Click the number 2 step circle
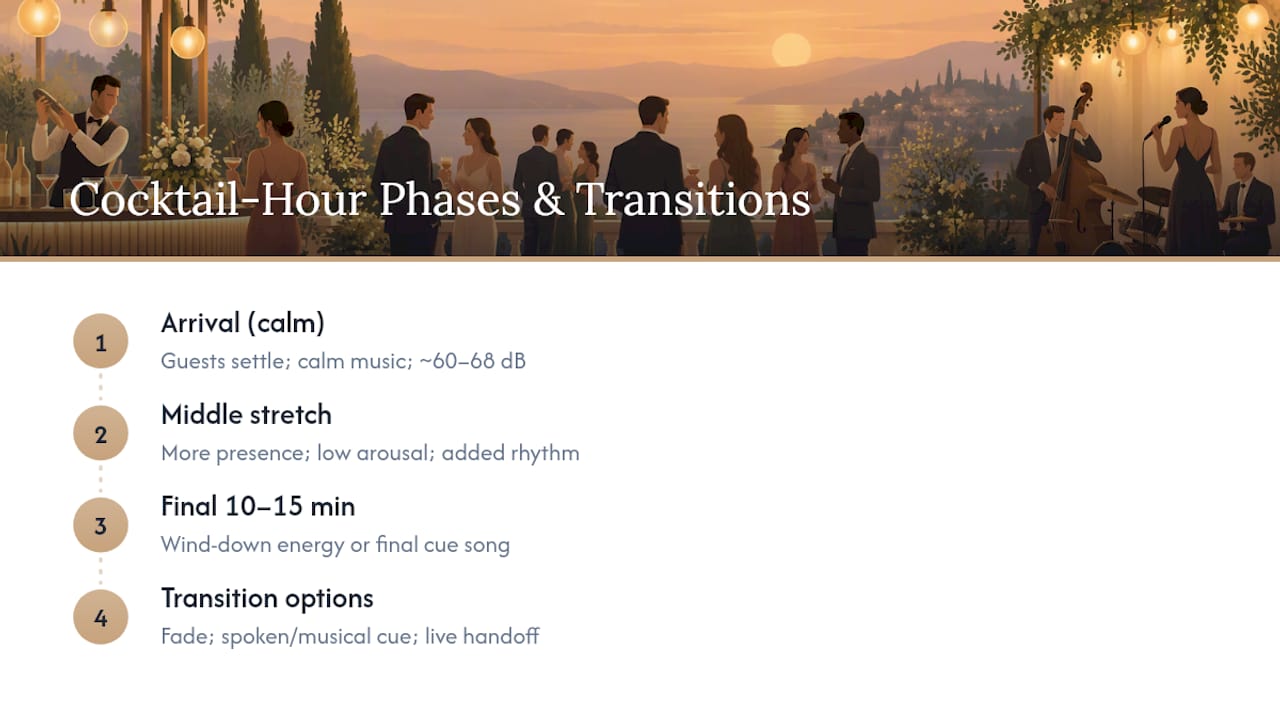Viewport: 1280px width, 720px height. click(100, 434)
